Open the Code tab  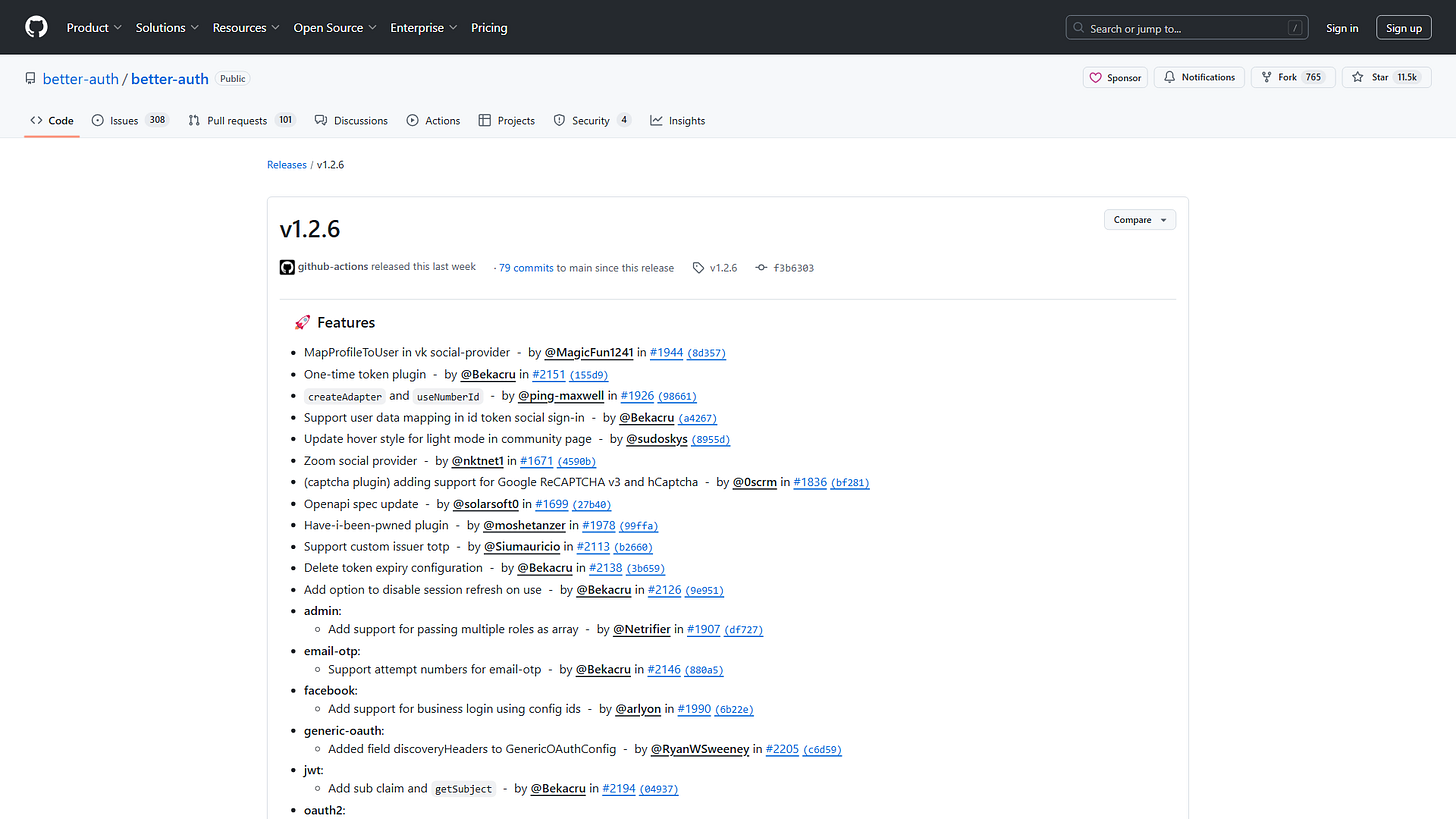coord(52,120)
